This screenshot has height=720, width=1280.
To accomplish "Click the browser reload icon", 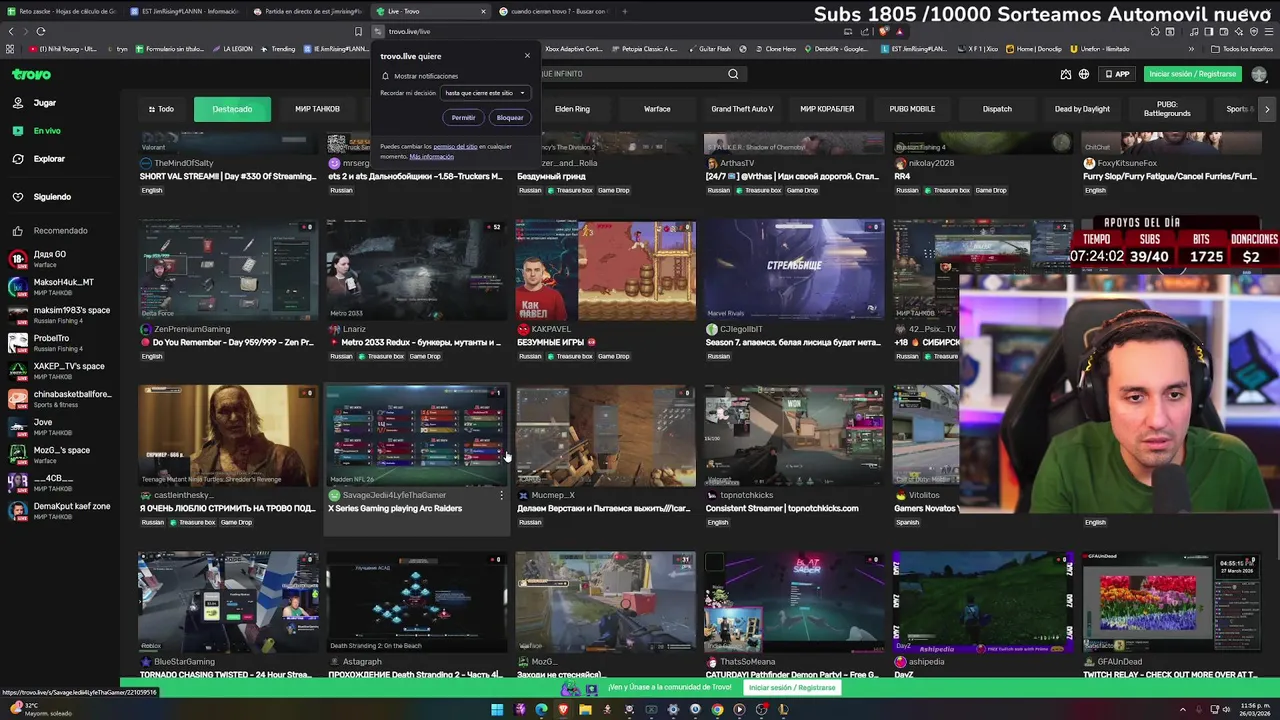I will (x=40, y=31).
